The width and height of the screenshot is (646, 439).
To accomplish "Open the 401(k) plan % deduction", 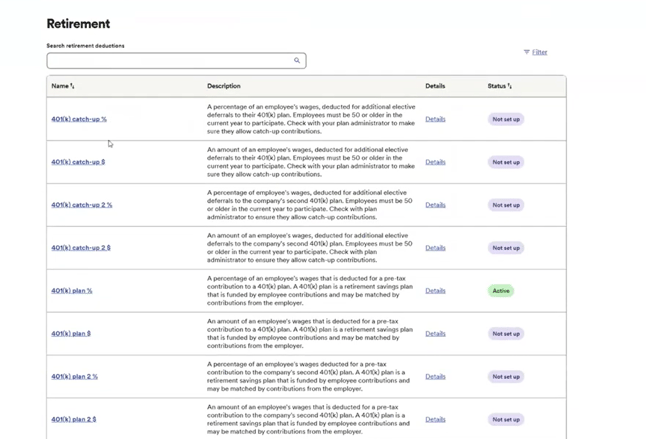I will click(x=72, y=291).
